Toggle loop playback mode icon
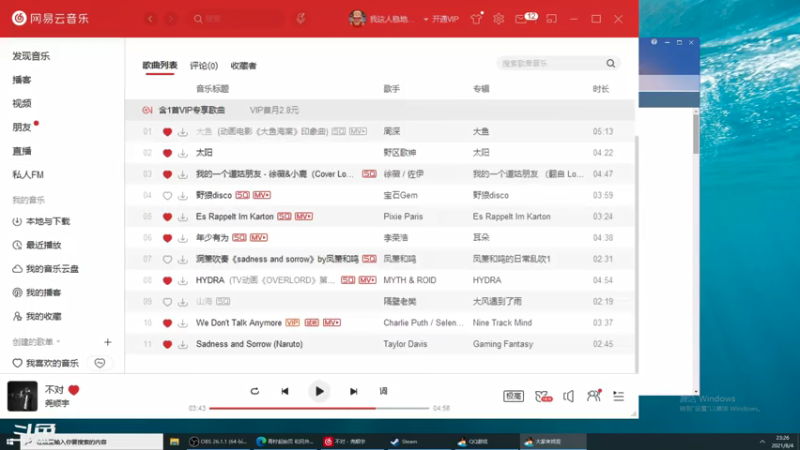This screenshot has width=800, height=450. 255,391
